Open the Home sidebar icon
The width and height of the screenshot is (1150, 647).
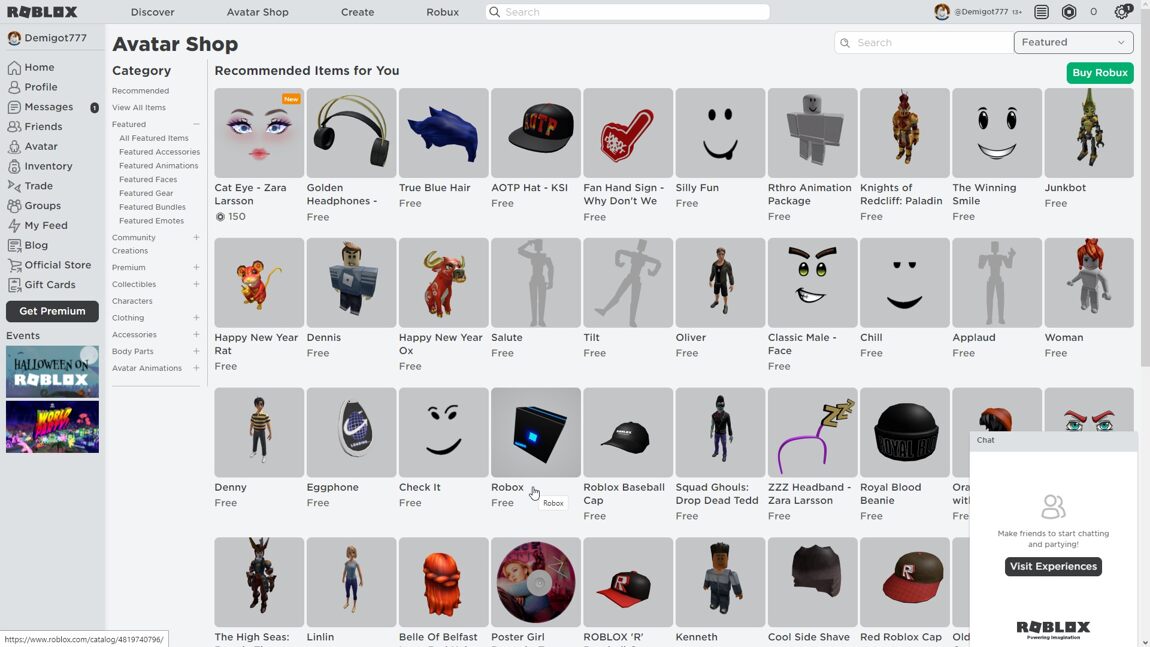click(x=14, y=67)
